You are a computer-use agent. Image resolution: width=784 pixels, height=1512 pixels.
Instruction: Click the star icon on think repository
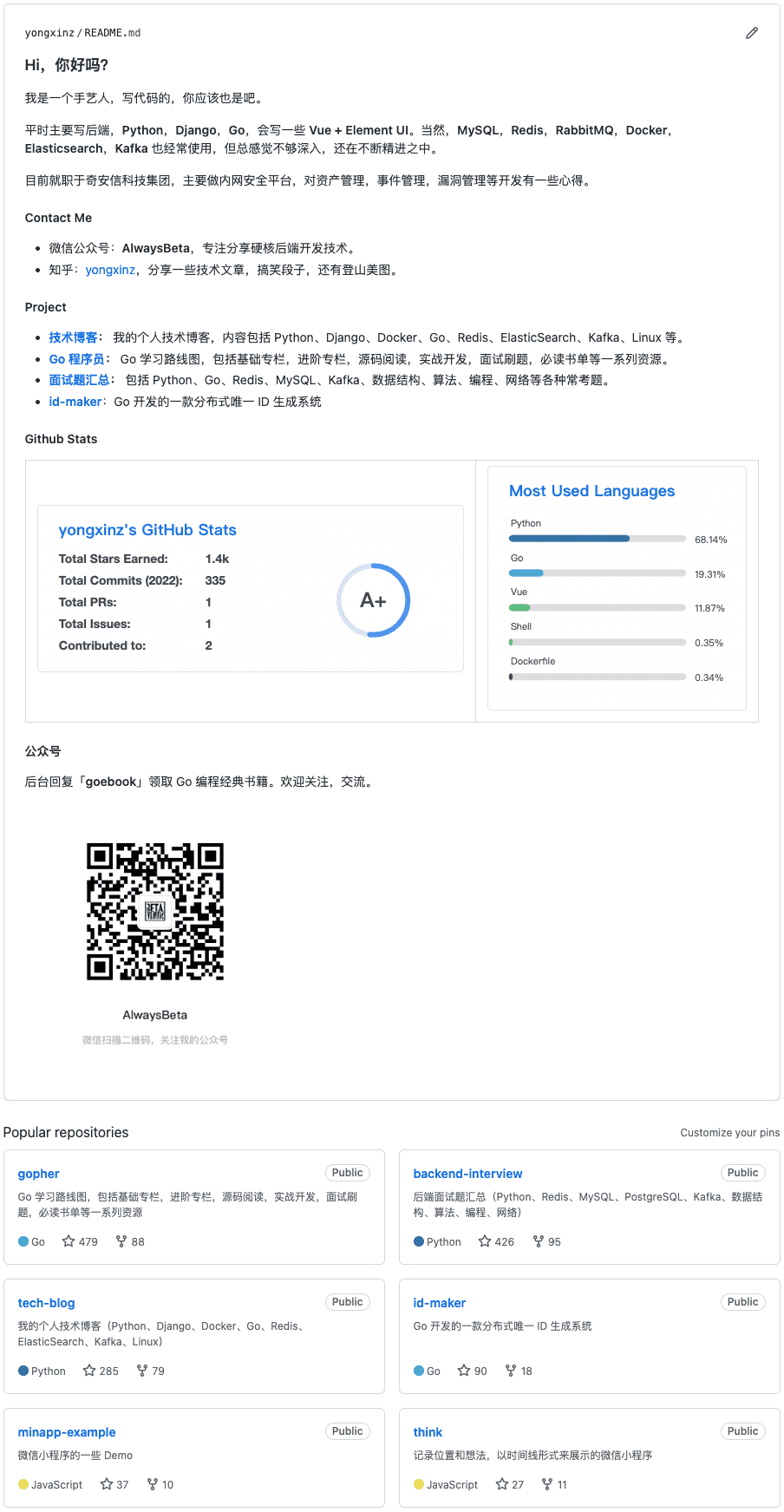(x=502, y=1484)
